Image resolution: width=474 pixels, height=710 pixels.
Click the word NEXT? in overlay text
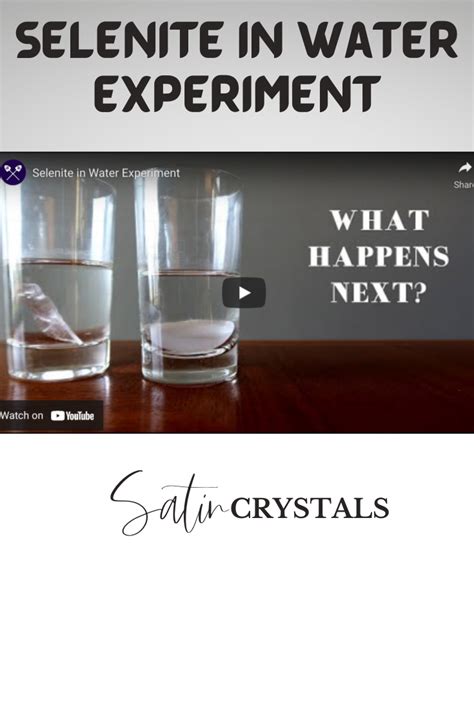coord(379,293)
